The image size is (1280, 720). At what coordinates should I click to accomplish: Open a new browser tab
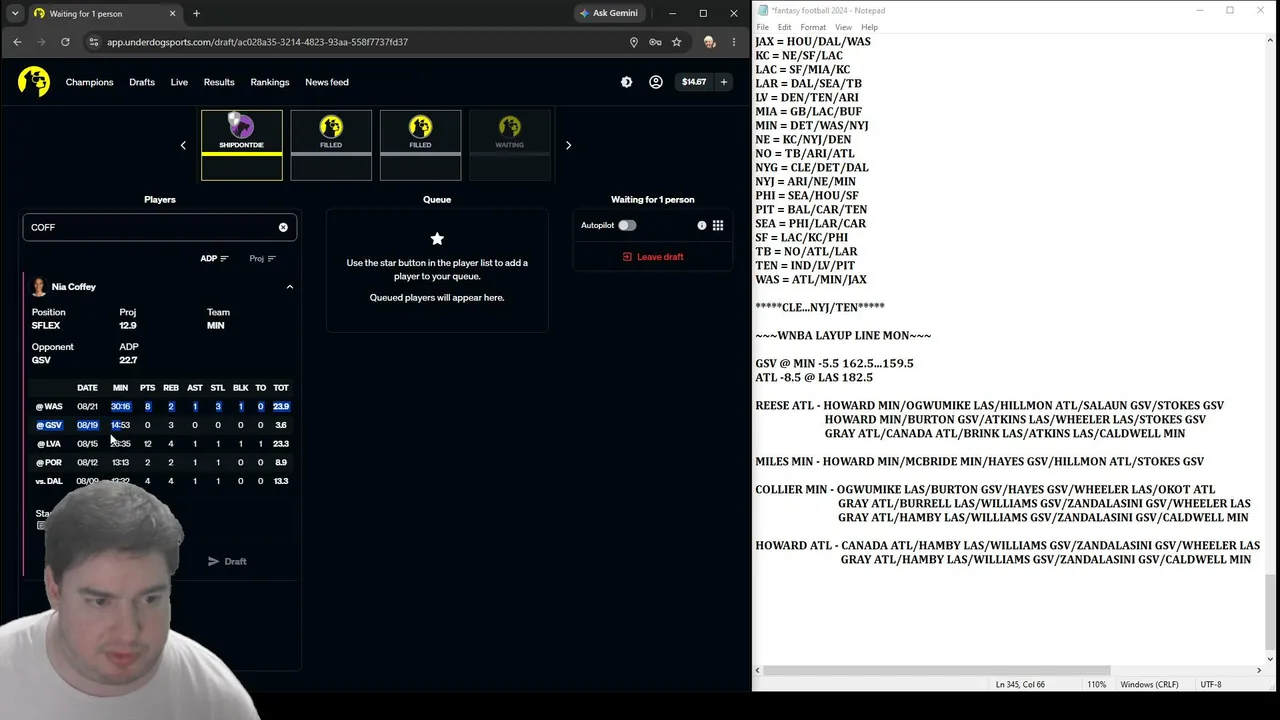(x=196, y=14)
